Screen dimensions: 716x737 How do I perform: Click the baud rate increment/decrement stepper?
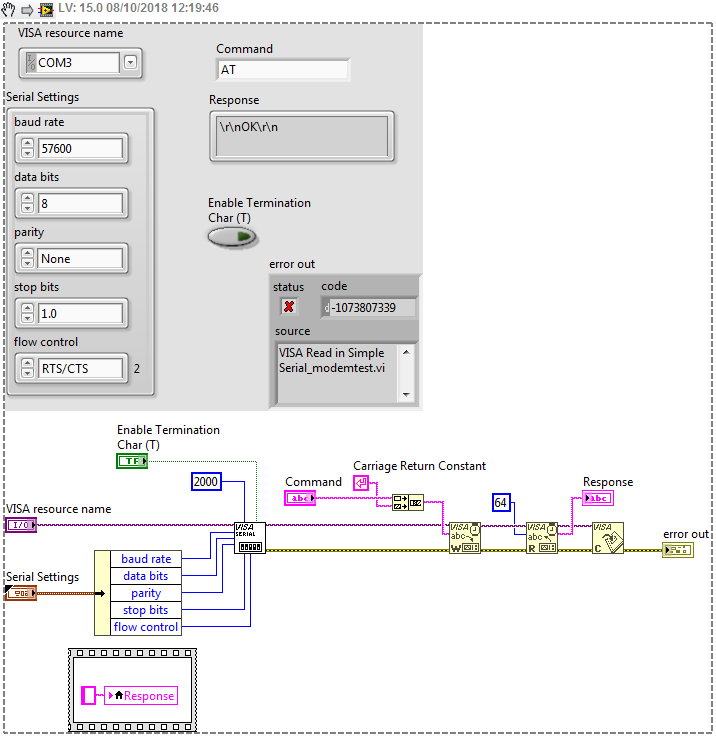28,149
